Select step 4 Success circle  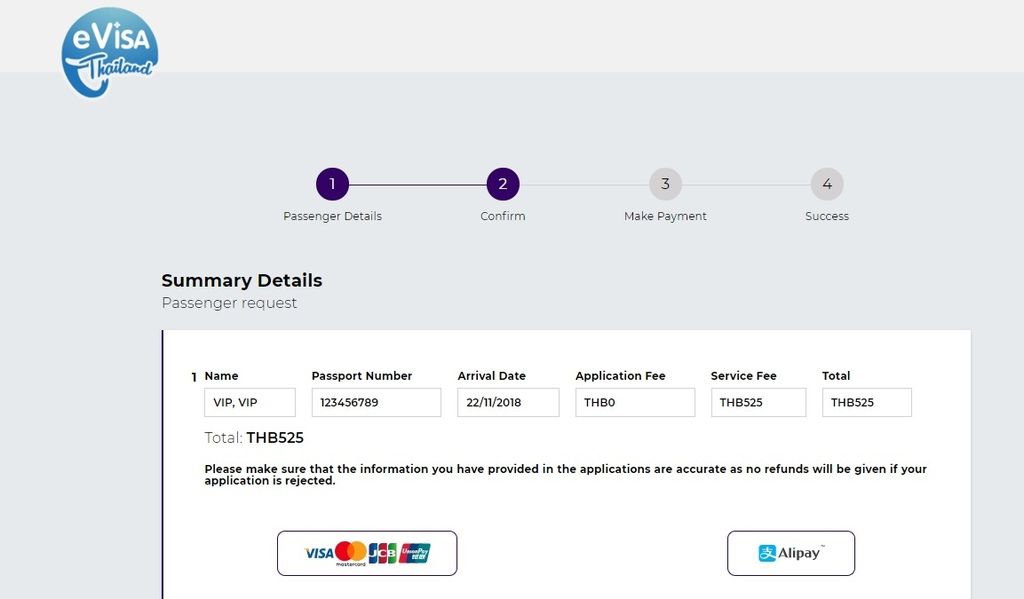click(827, 184)
